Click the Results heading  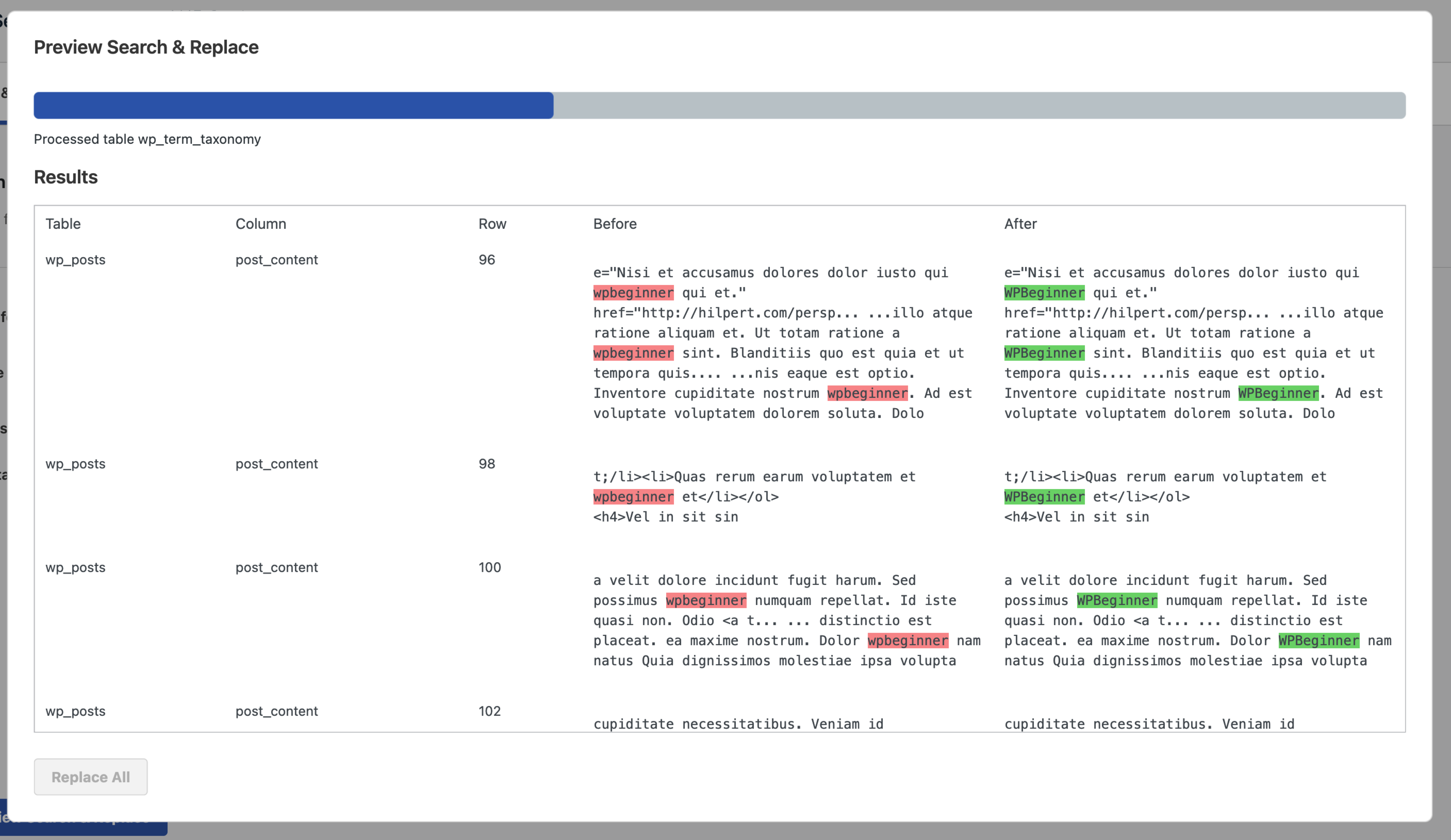(66, 177)
